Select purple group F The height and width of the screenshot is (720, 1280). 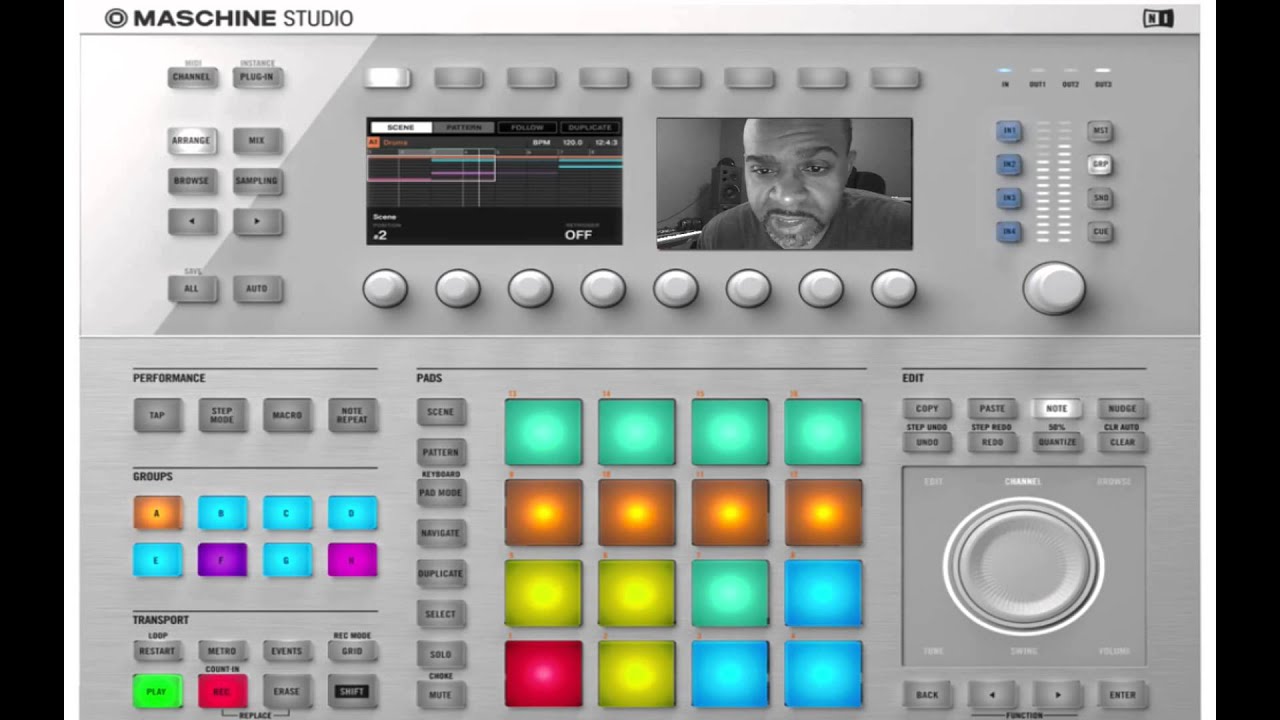[222, 559]
